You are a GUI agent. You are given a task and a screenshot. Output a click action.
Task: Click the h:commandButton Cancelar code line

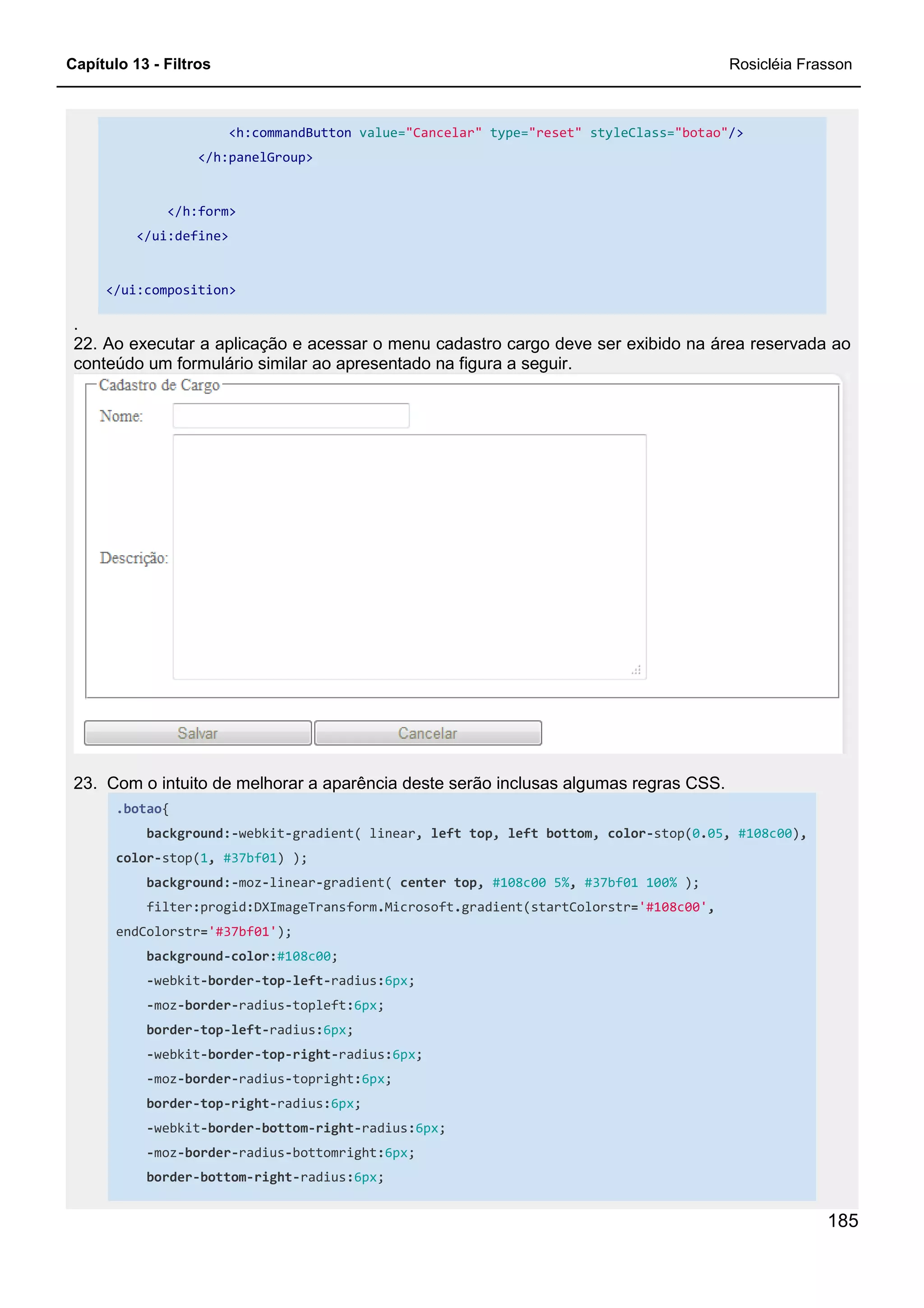485,133
